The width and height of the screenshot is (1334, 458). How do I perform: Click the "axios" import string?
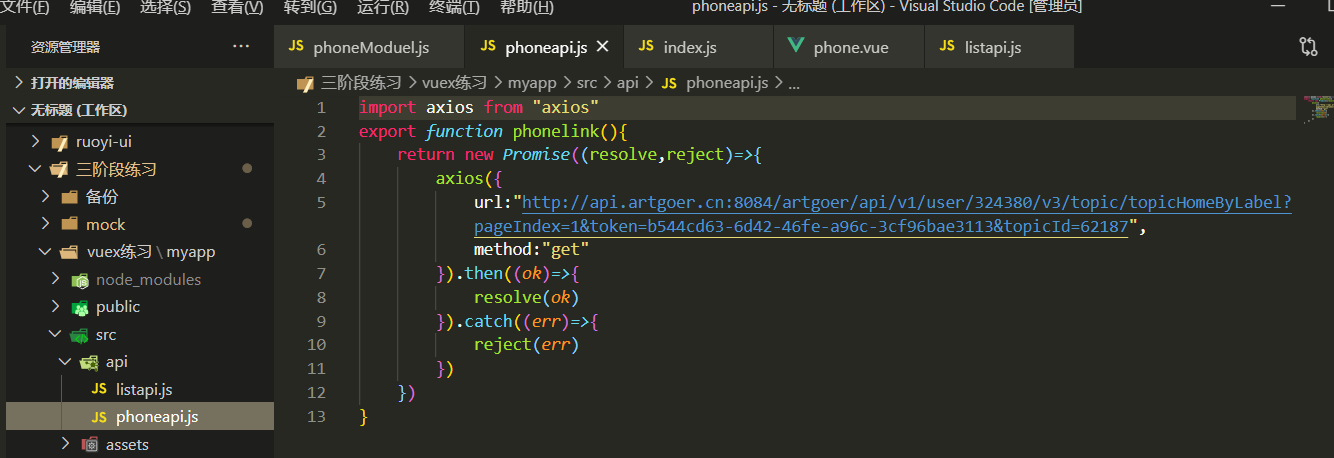tap(565, 108)
